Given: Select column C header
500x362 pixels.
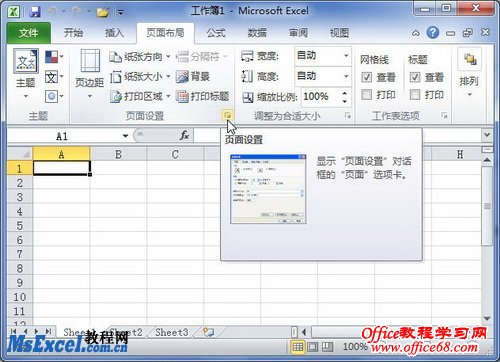Looking at the screenshot, I should point(175,154).
